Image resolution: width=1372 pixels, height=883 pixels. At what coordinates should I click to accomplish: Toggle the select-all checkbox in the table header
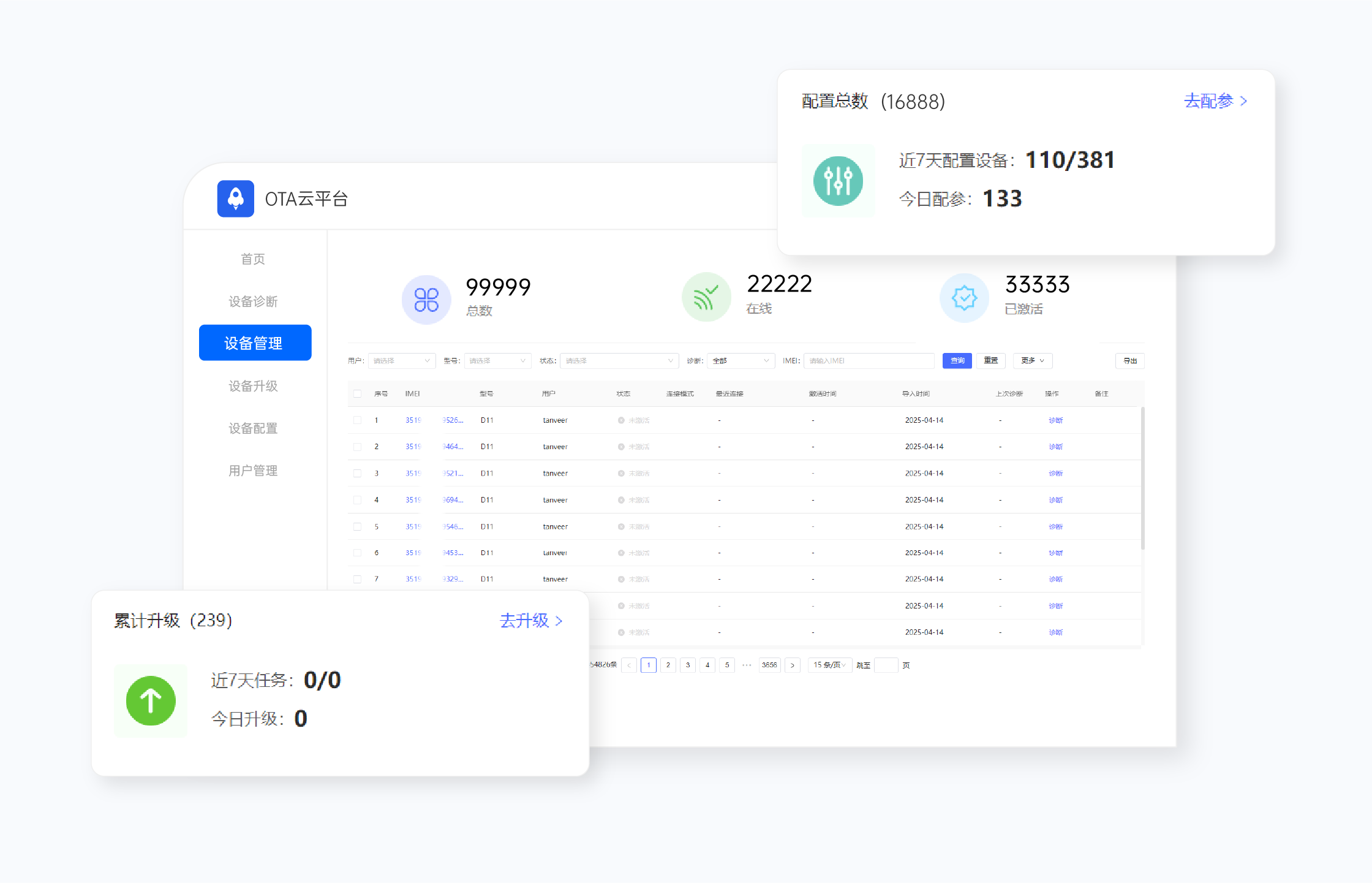click(x=358, y=393)
